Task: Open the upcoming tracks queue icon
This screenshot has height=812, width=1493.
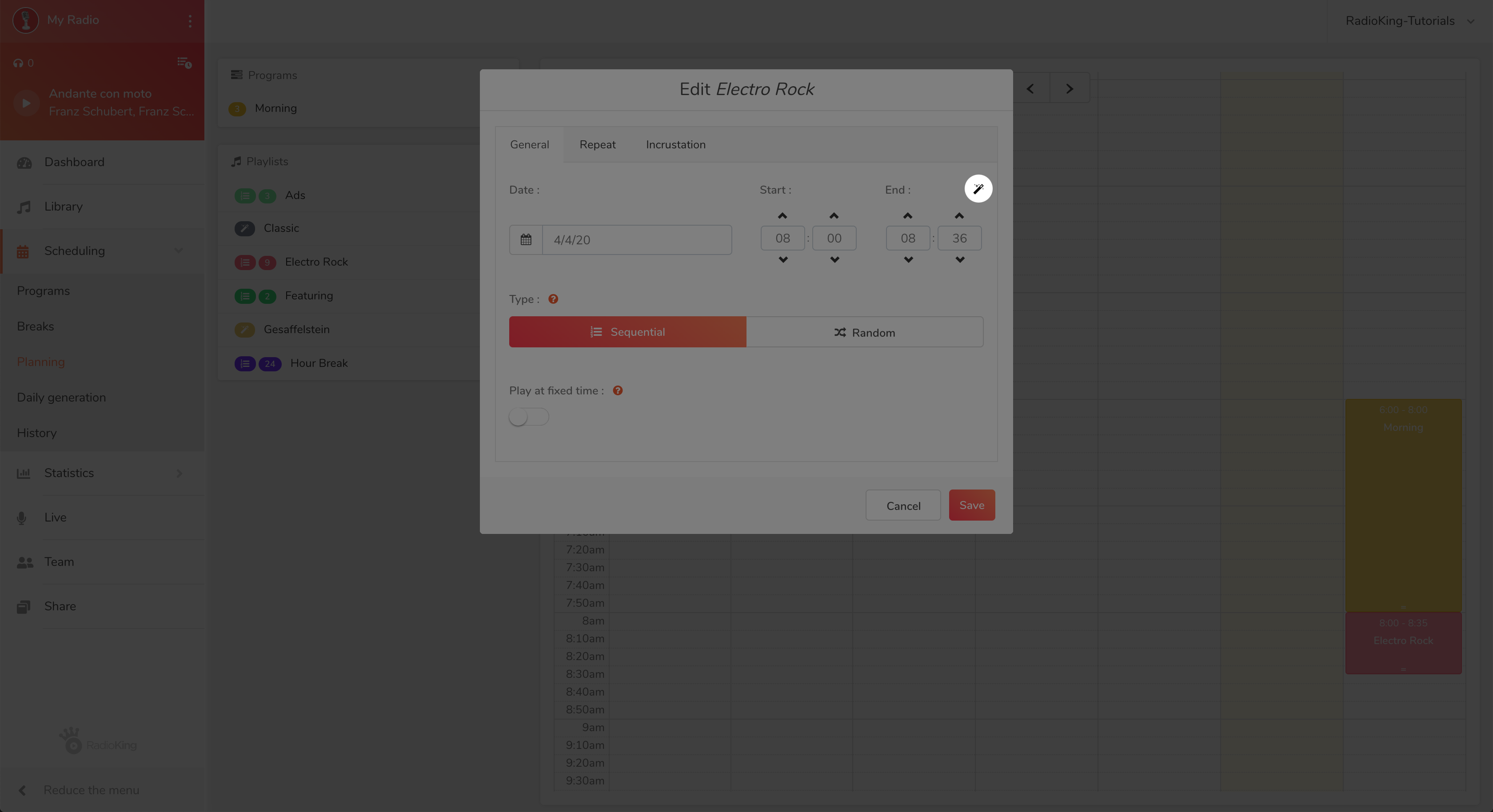Action: click(184, 63)
